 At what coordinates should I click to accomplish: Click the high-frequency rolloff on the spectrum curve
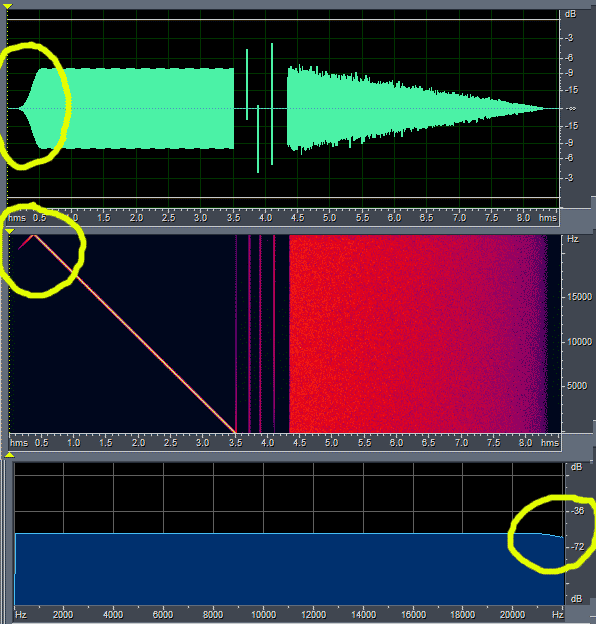(552, 535)
